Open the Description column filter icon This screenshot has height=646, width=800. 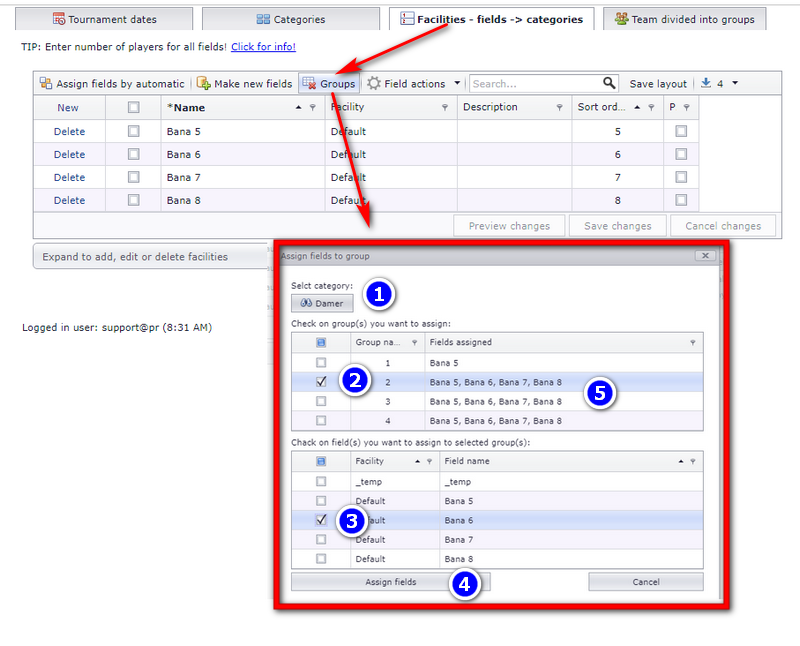[x=560, y=107]
